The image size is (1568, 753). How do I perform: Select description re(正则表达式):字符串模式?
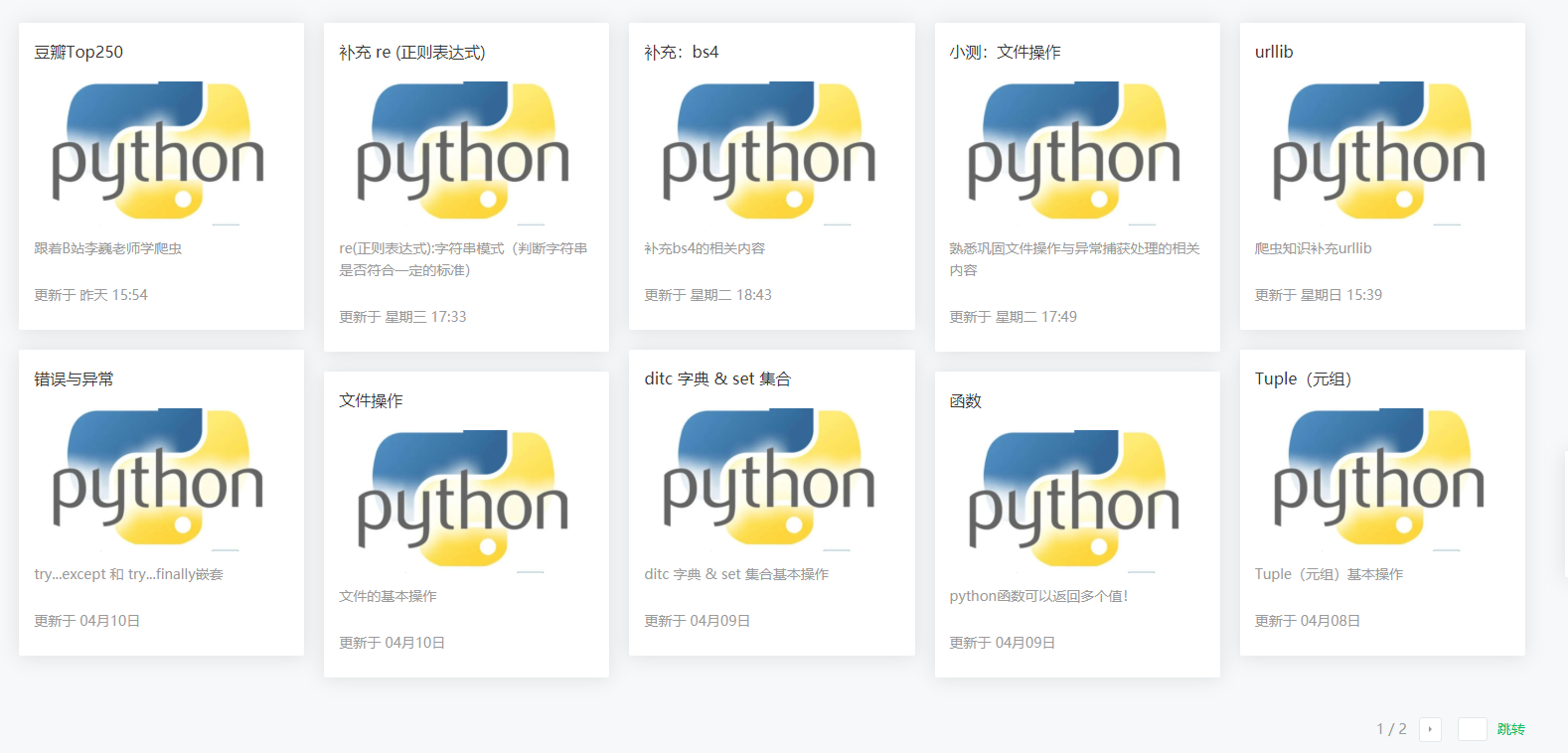pyautogui.click(x=463, y=259)
